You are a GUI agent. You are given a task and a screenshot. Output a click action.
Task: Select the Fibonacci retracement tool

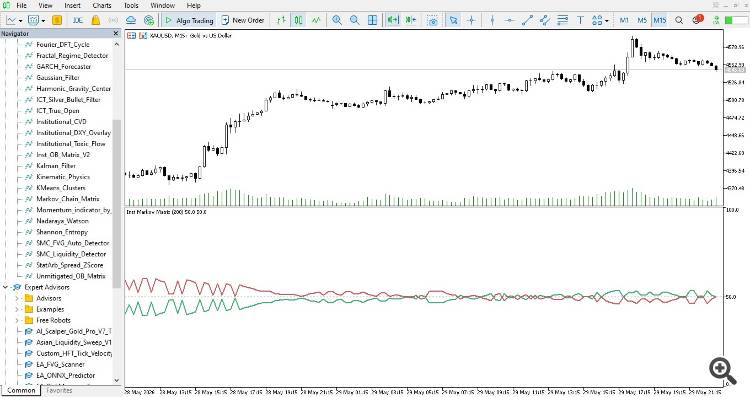pos(562,21)
